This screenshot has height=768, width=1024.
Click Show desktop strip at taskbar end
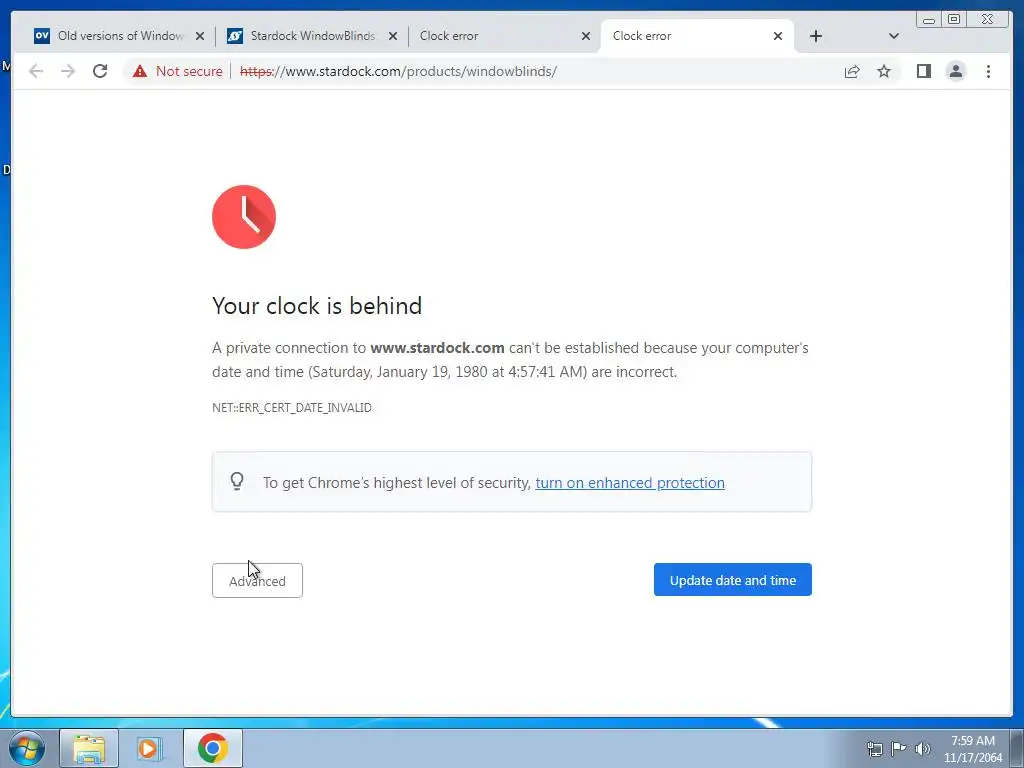(1017, 748)
